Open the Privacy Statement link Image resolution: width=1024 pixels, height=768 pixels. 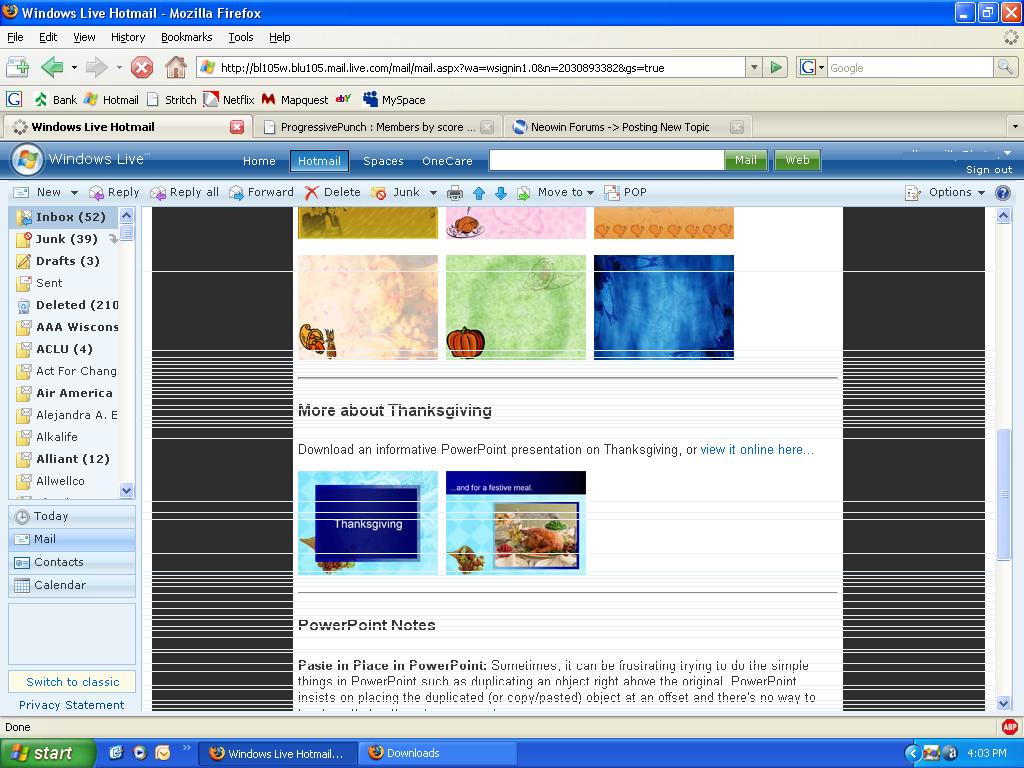pyautogui.click(x=71, y=705)
